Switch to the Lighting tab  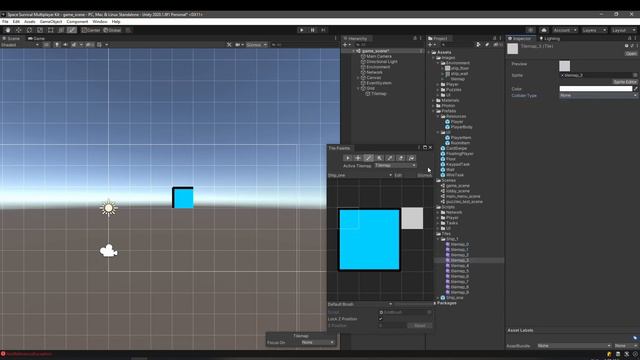[549, 38]
